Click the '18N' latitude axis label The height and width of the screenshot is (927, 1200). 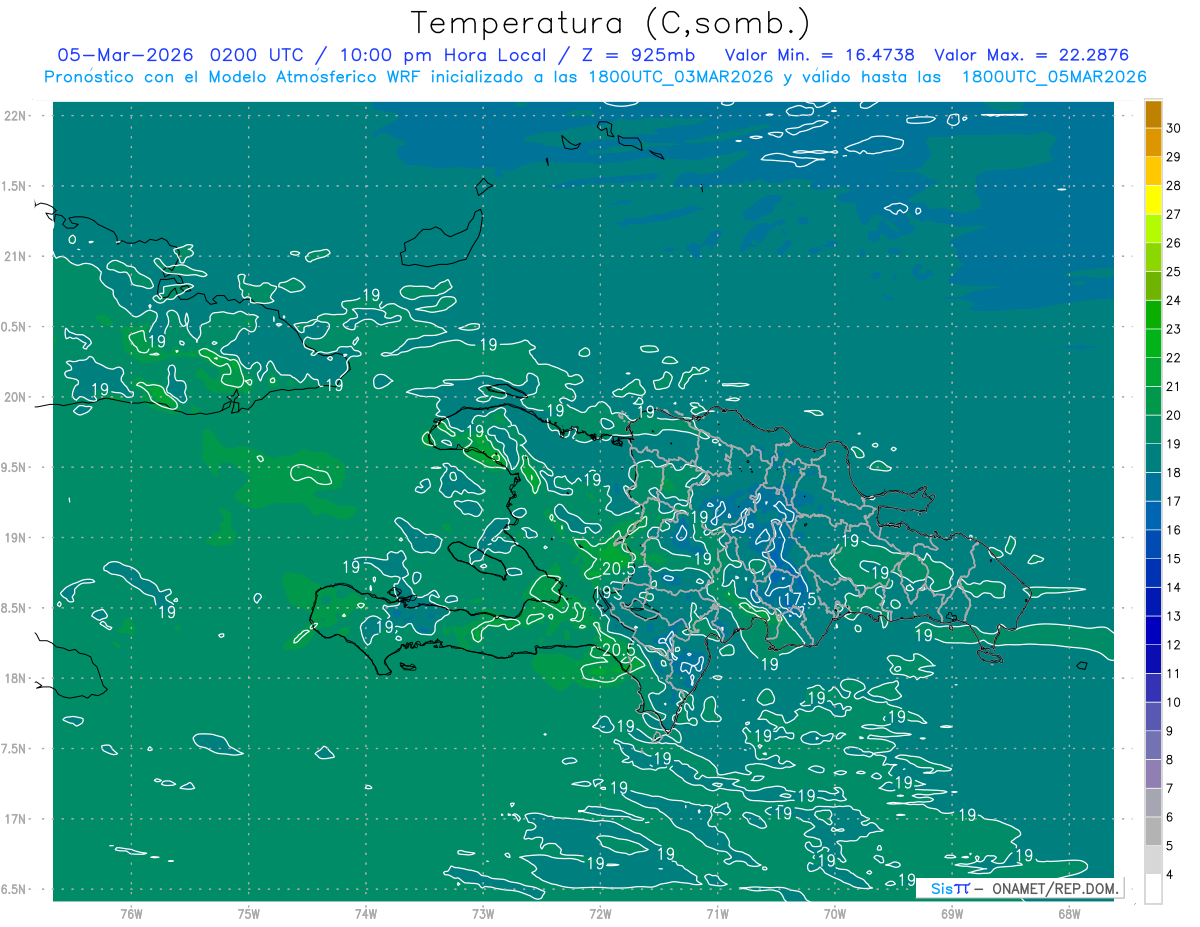[16, 679]
